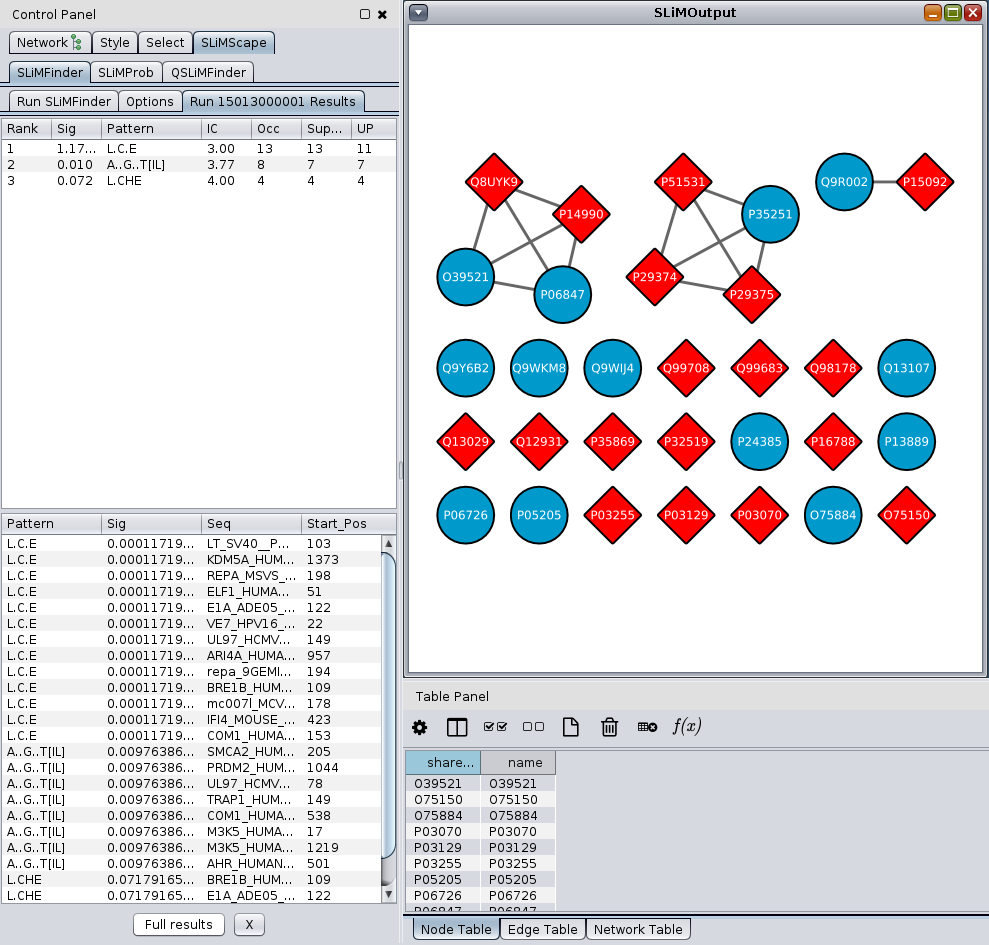Open the function builder f(x) icon
Image resolution: width=989 pixels, height=945 pixels.
pyautogui.click(x=687, y=726)
